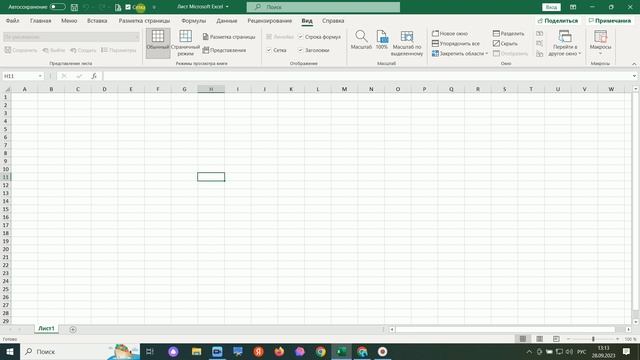The image size is (640, 360).
Task: Toggle the Сетка checkbox in the Отображение group
Action: pyautogui.click(x=269, y=50)
